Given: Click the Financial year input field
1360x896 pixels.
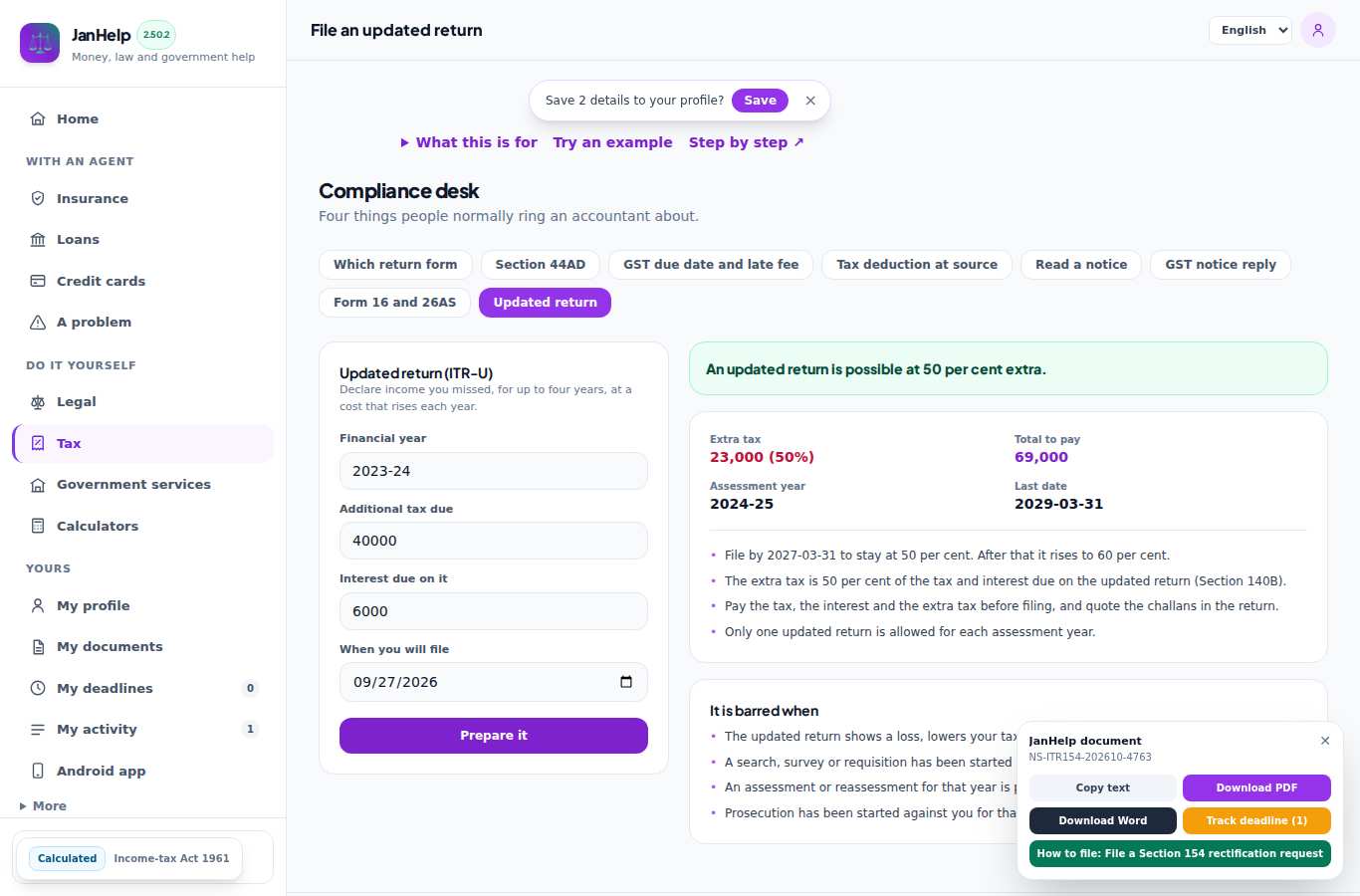Looking at the screenshot, I should pyautogui.click(x=494, y=471).
